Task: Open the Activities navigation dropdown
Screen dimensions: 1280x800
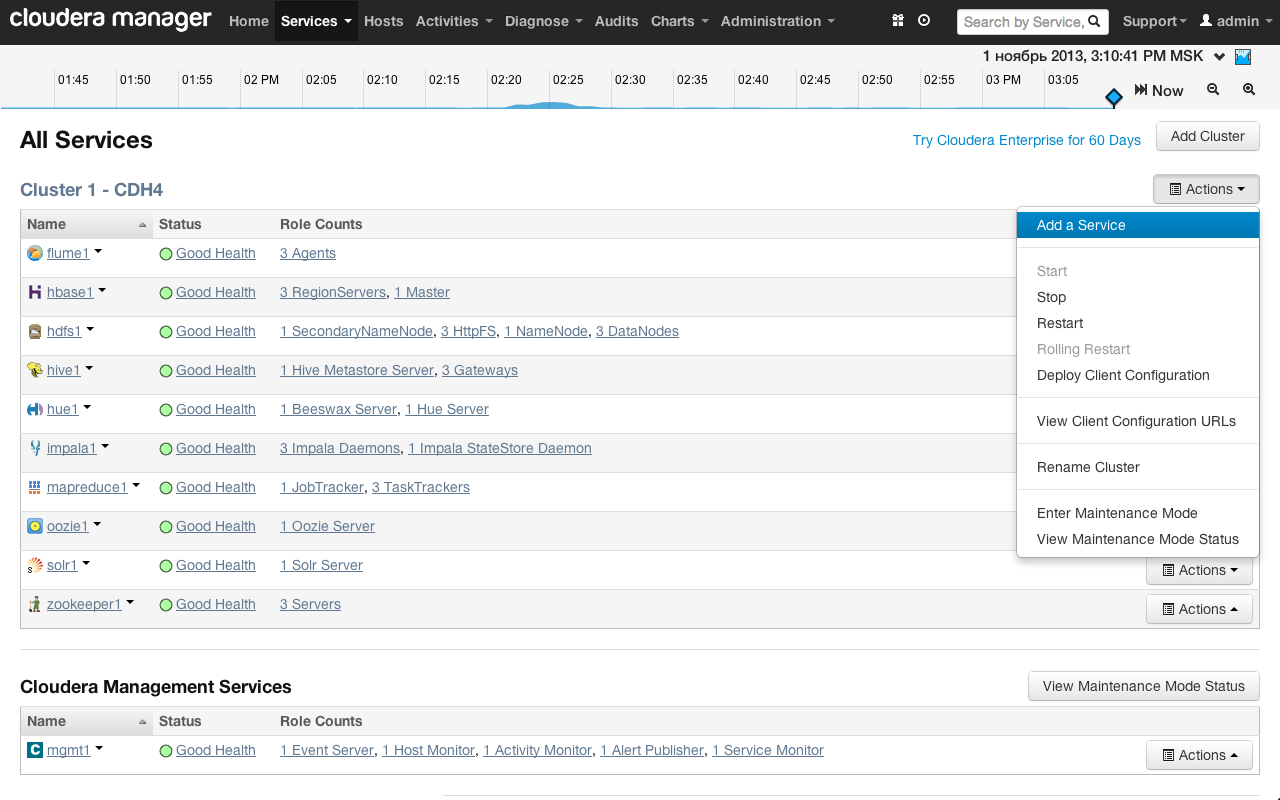Action: (x=454, y=21)
